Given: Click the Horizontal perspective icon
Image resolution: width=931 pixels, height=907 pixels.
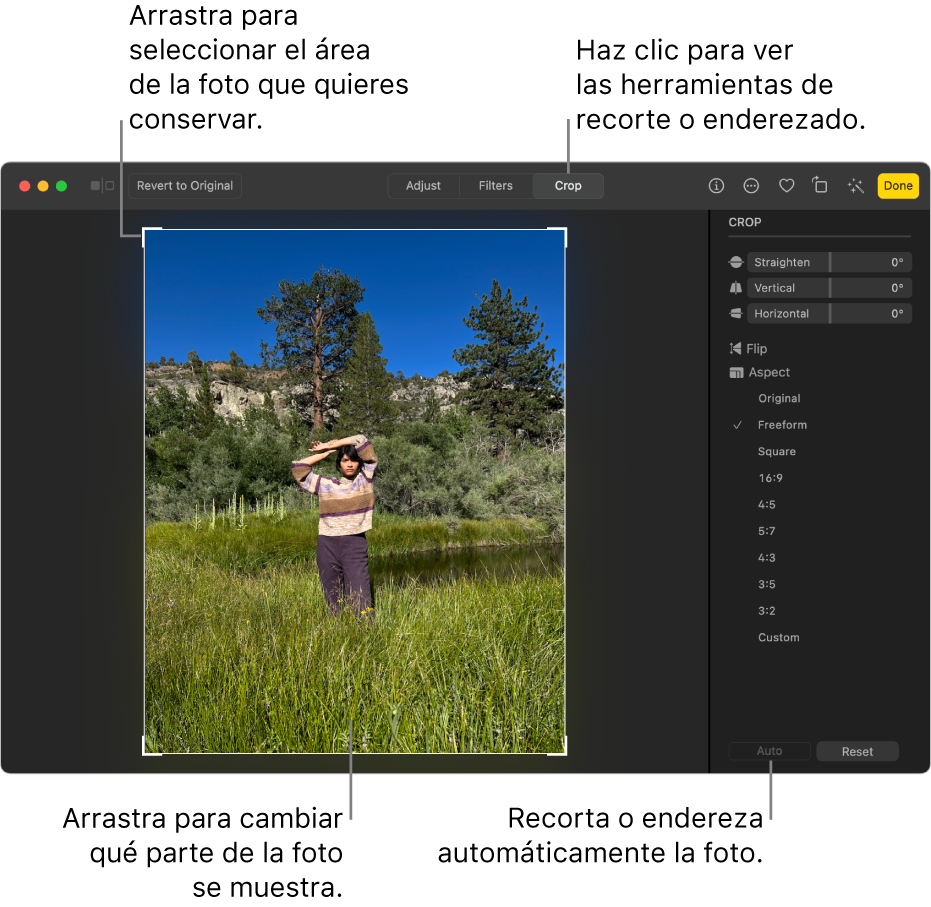Looking at the screenshot, I should [x=737, y=313].
